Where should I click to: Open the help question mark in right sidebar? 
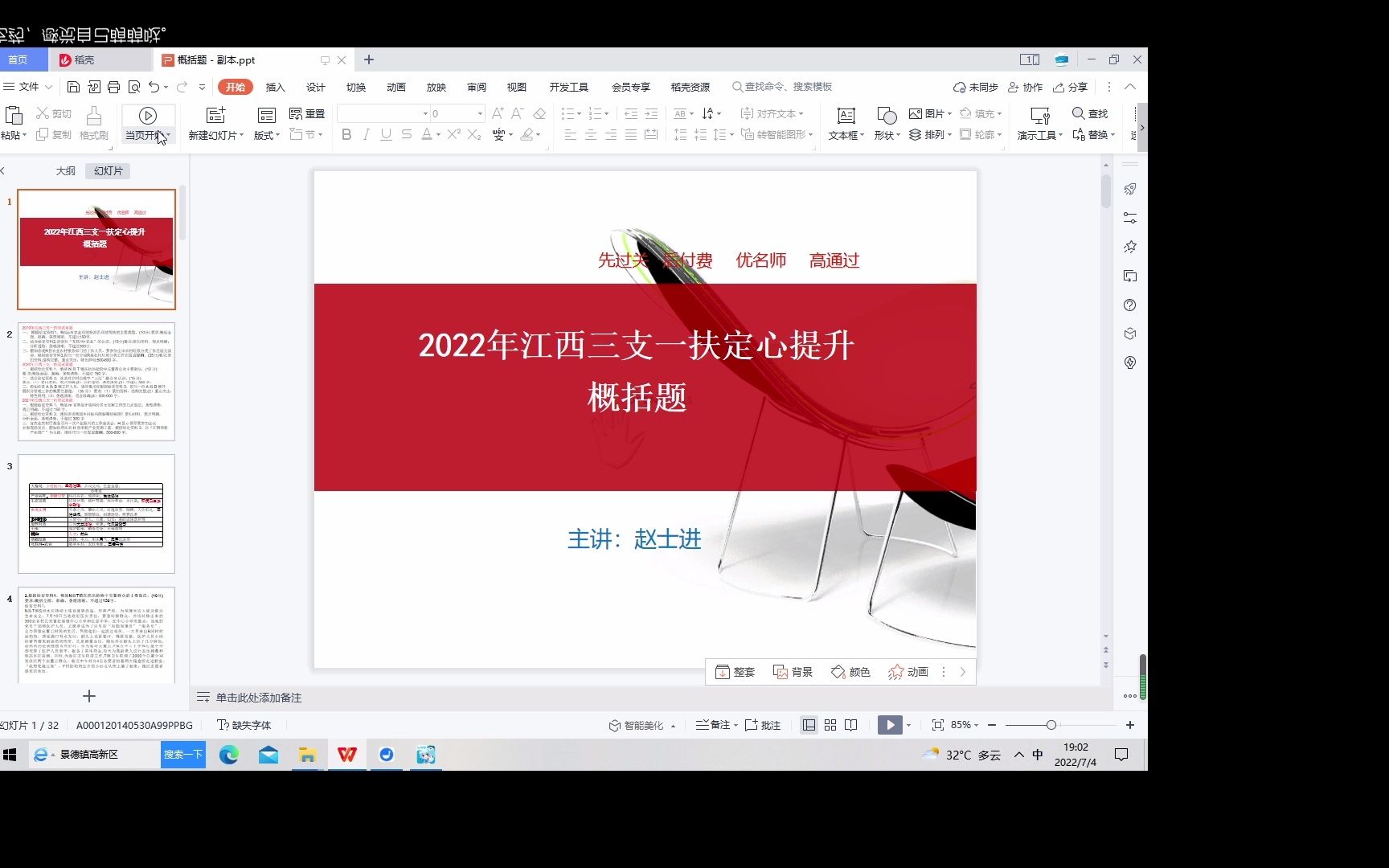tap(1130, 305)
